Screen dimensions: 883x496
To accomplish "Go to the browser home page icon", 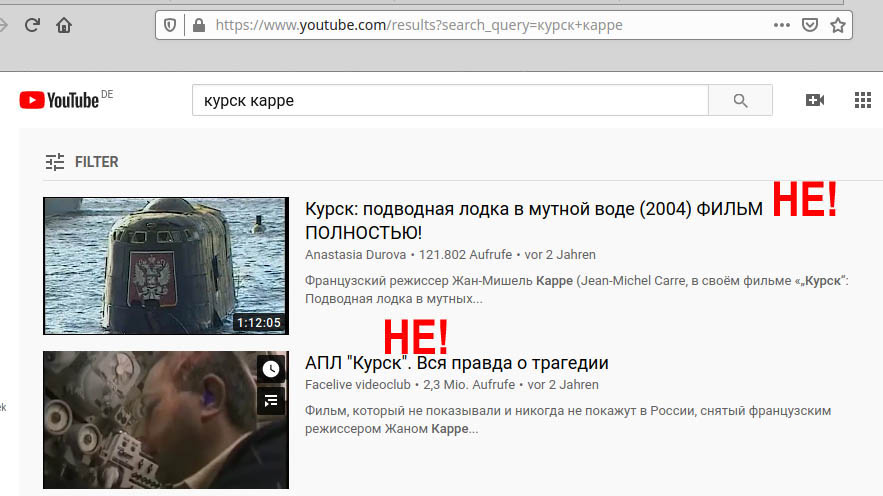I will tap(64, 25).
